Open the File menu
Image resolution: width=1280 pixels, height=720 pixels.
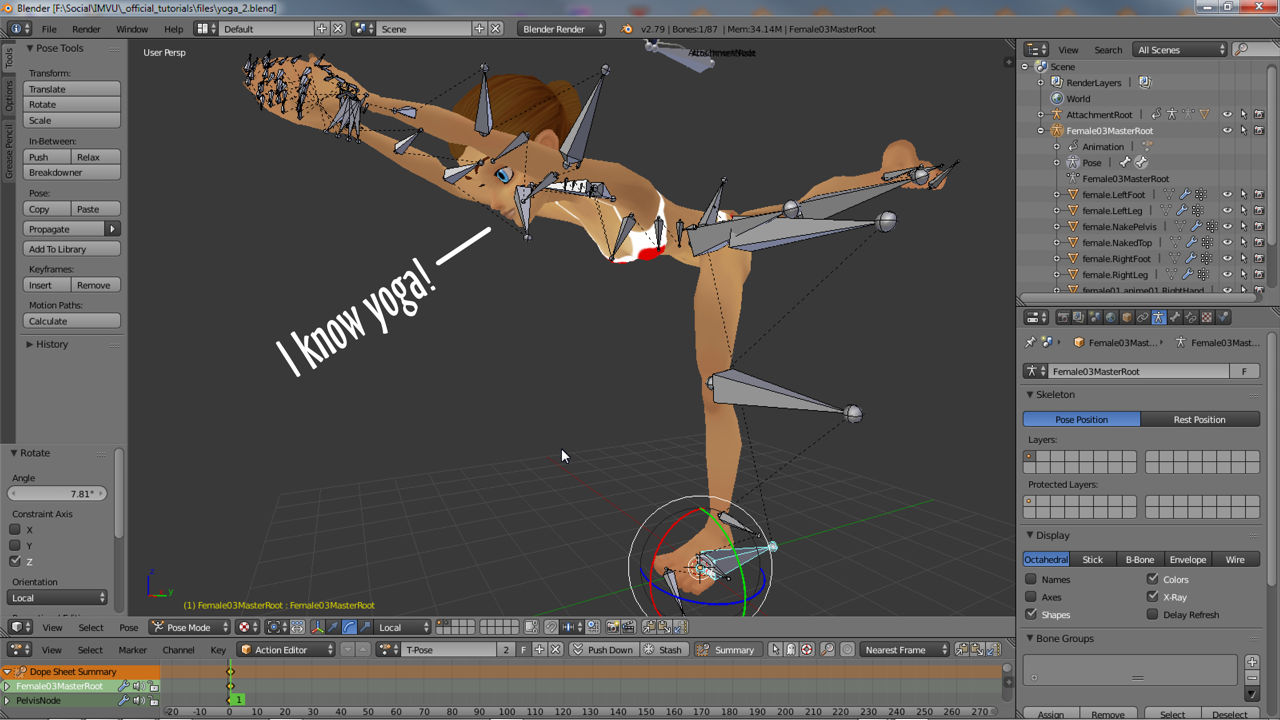(x=49, y=28)
